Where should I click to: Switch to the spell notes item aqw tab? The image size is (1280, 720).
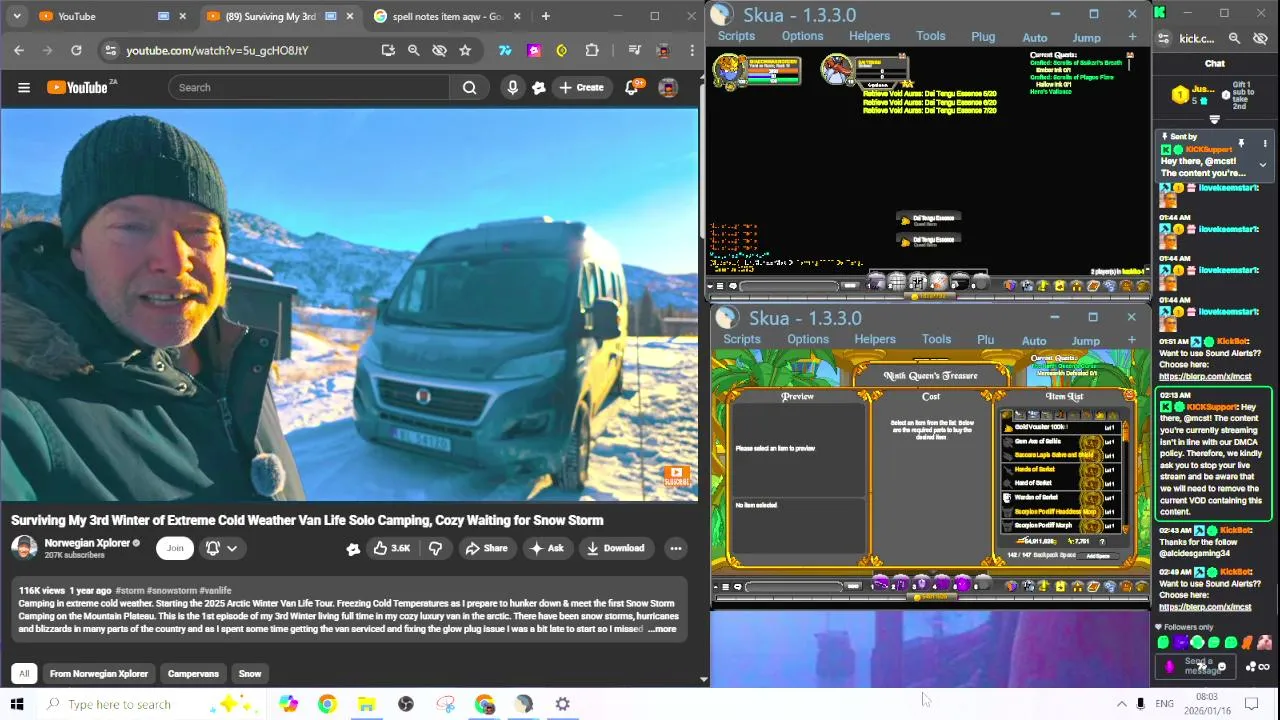[x=445, y=16]
